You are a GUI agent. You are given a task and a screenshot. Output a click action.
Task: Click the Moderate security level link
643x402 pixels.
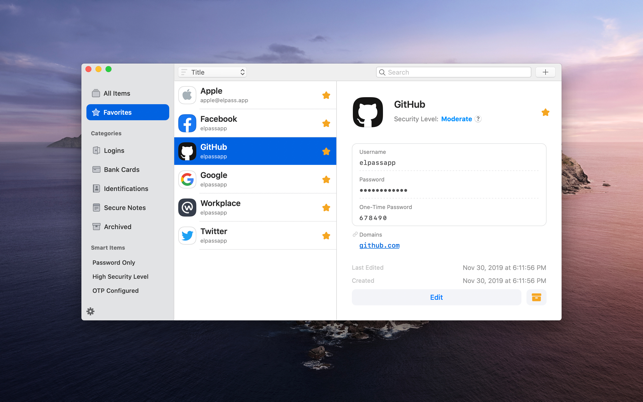(456, 119)
